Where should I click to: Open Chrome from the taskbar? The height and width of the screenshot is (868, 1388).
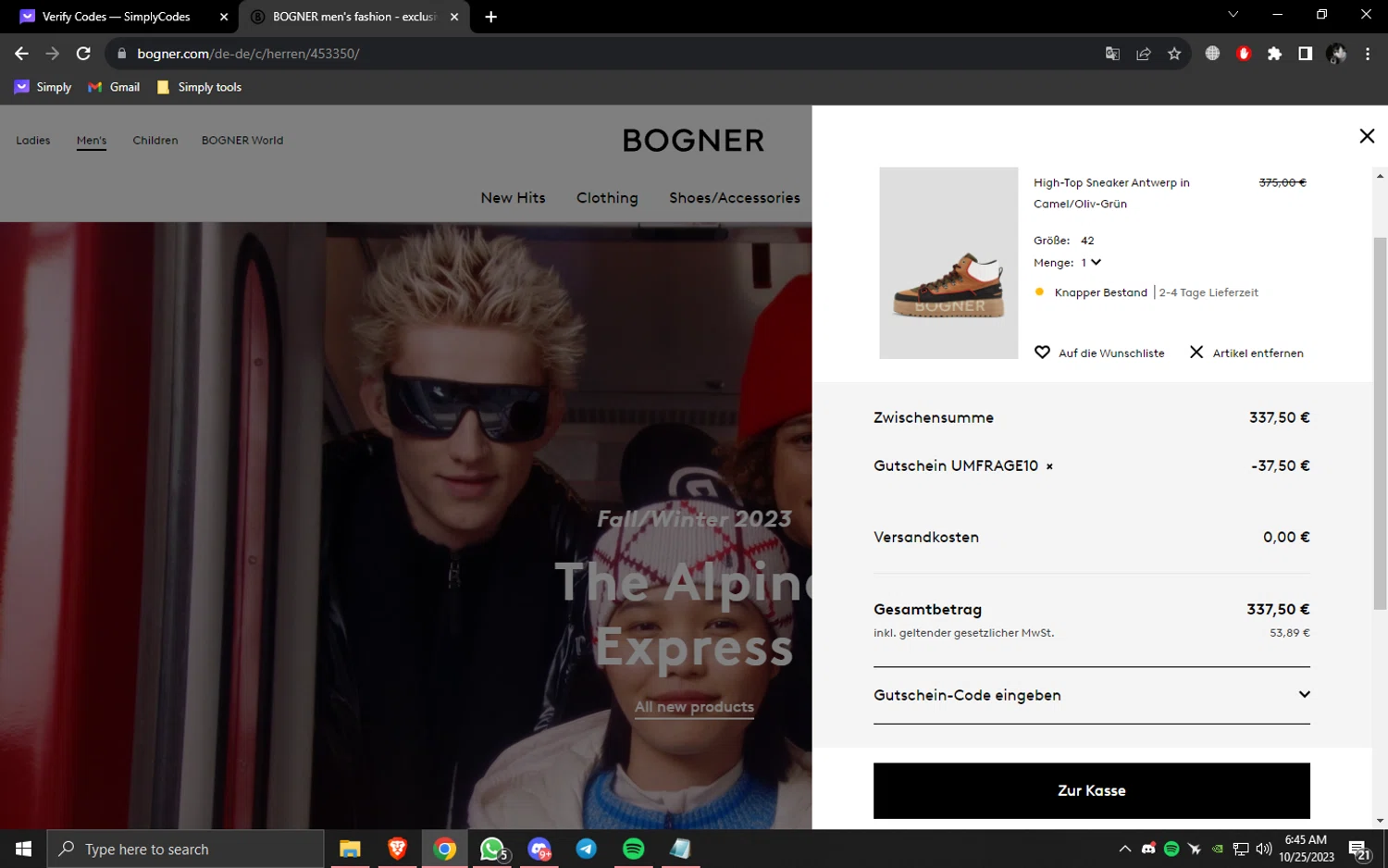[x=445, y=849]
